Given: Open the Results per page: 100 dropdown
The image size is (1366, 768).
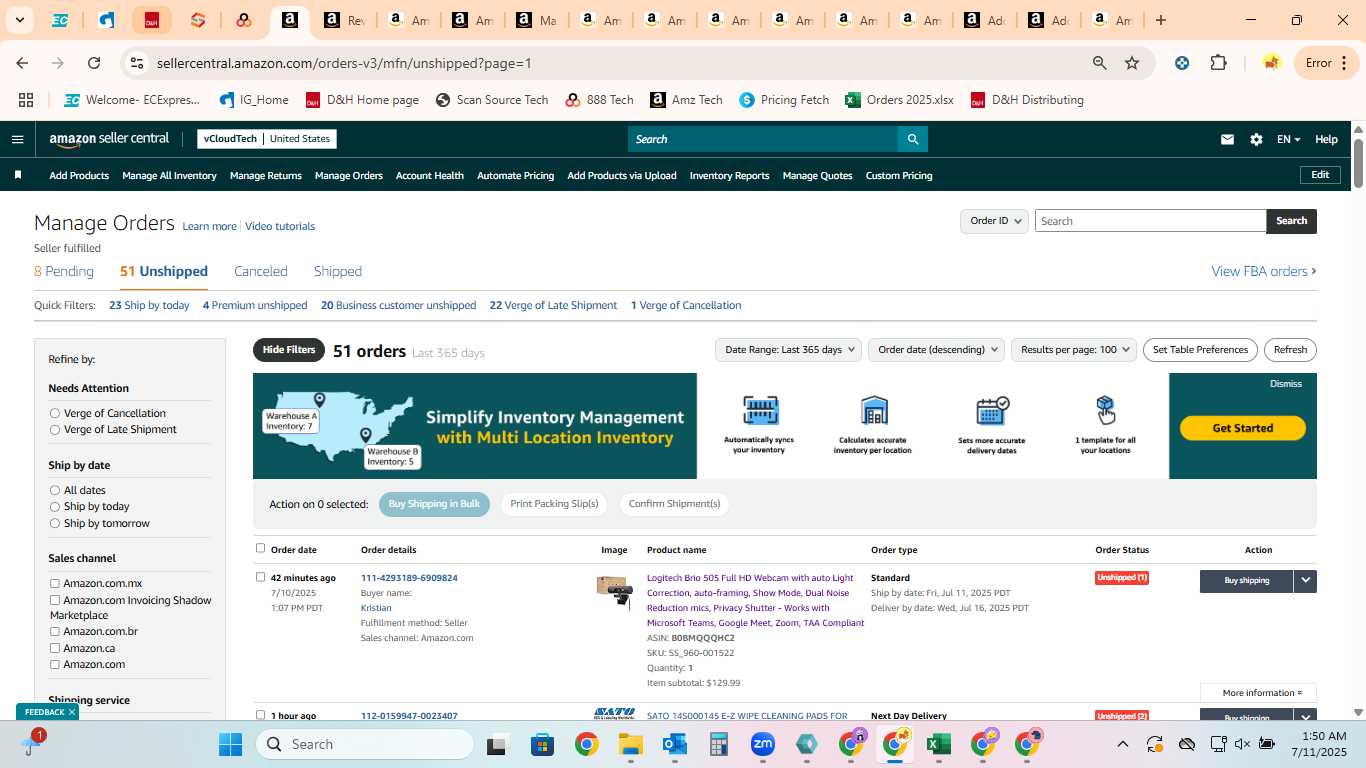Looking at the screenshot, I should pyautogui.click(x=1074, y=350).
